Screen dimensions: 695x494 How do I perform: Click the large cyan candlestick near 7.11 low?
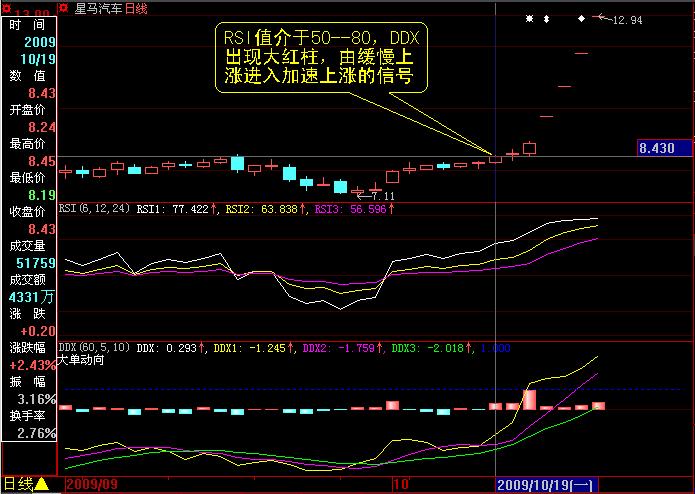[340, 187]
